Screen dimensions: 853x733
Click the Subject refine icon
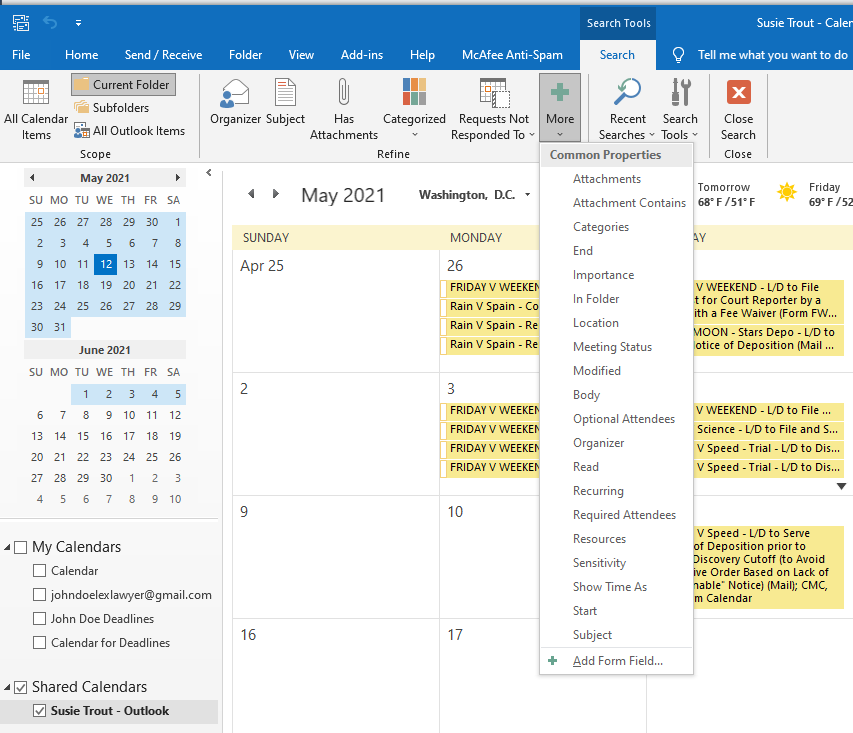[285, 93]
